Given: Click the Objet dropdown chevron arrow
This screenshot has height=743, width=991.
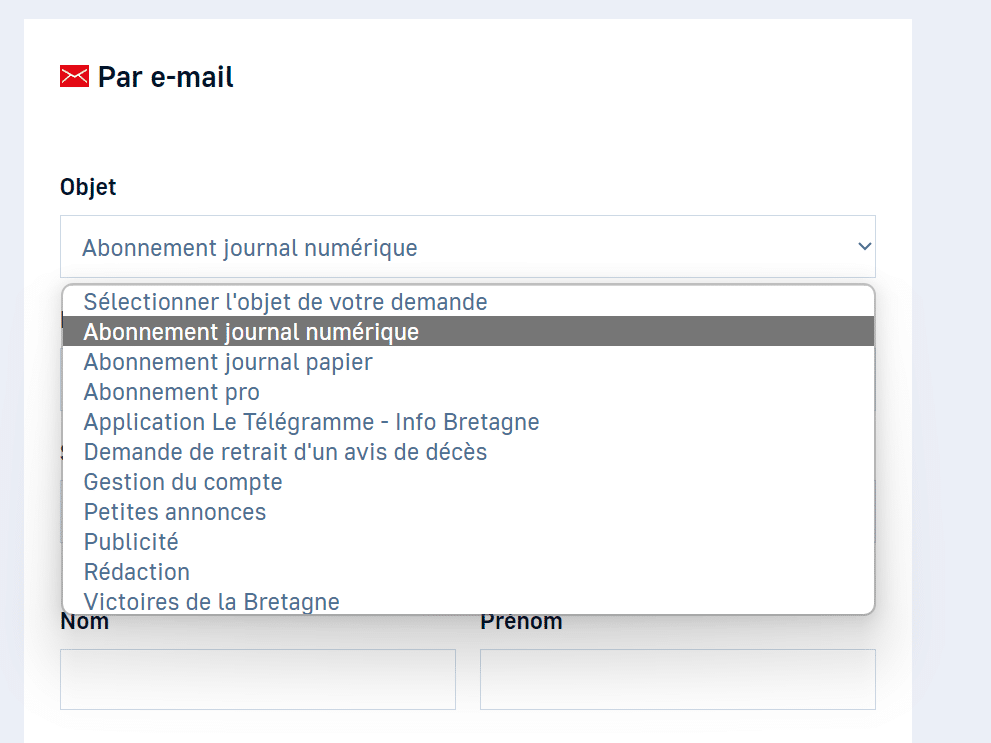Looking at the screenshot, I should point(864,246).
